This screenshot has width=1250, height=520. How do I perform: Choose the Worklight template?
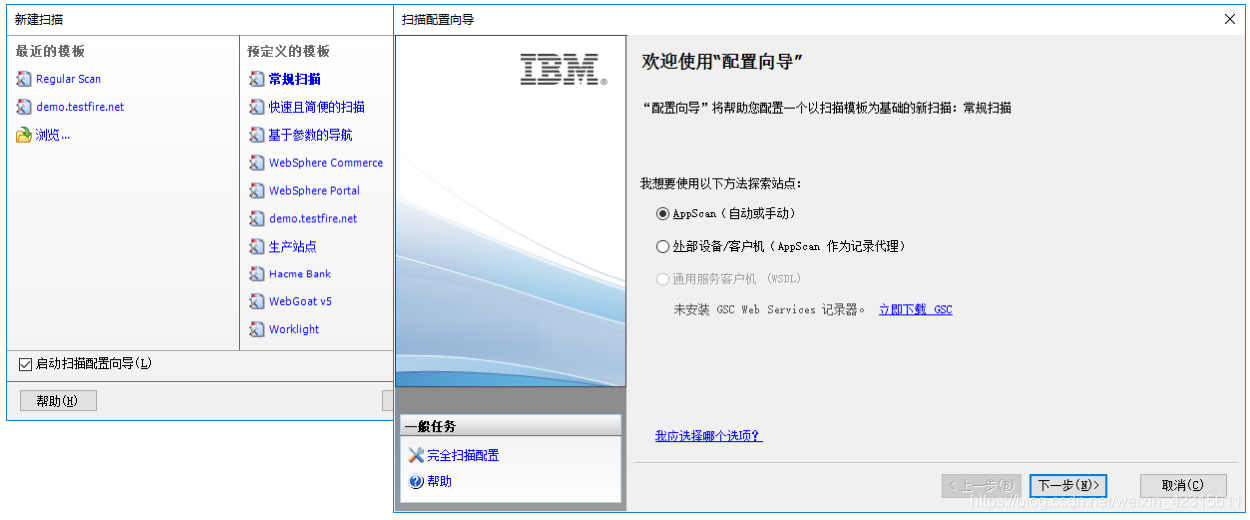click(x=294, y=330)
